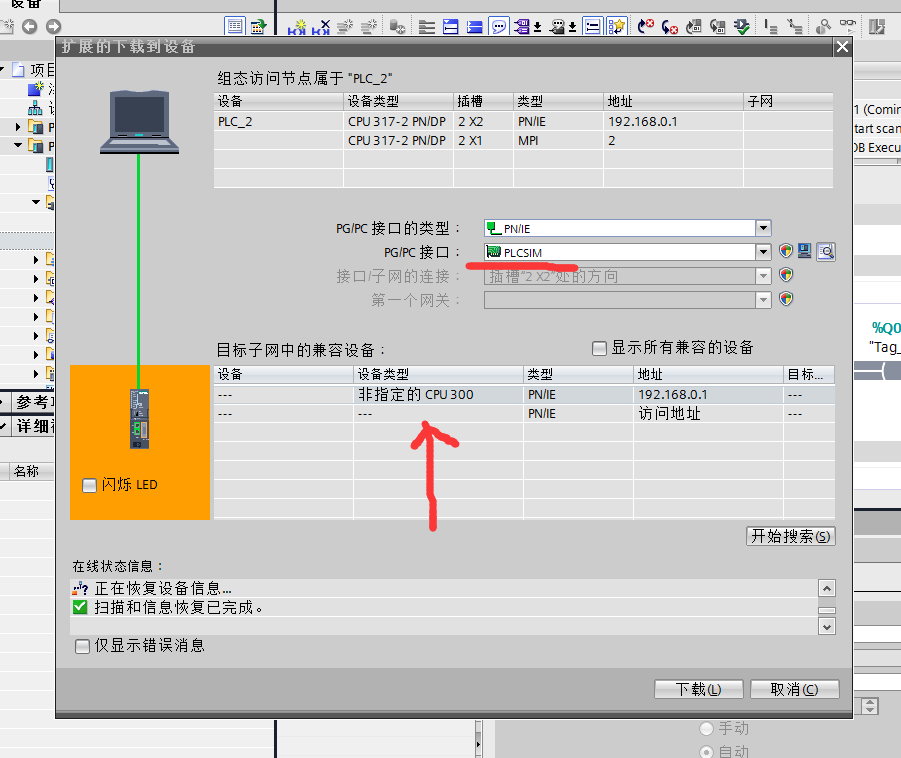Image resolution: width=901 pixels, height=758 pixels.
Task: Select the 自动 radio button
Action: (x=706, y=752)
